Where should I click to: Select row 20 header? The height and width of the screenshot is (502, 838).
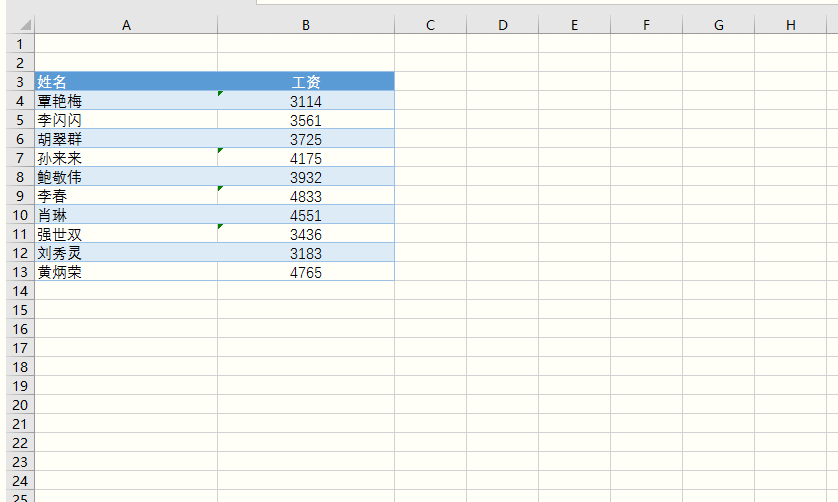pyautogui.click(x=20, y=404)
